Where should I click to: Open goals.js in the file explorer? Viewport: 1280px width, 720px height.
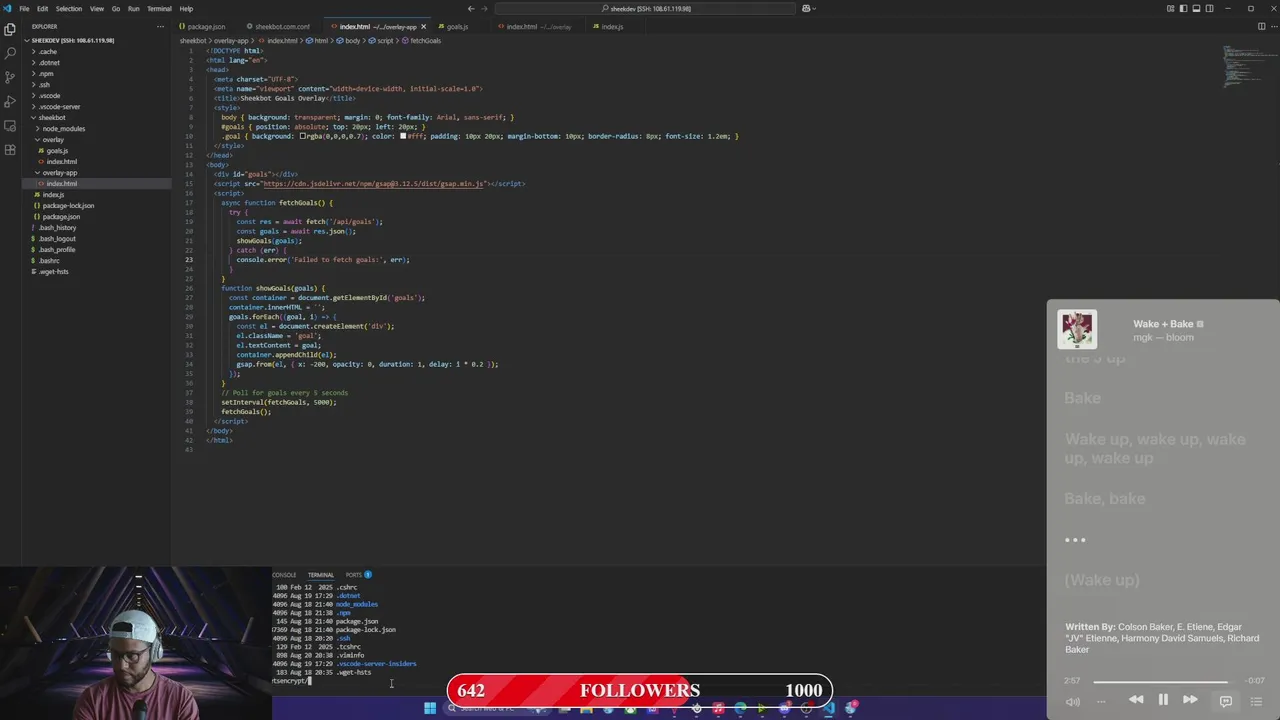coord(57,150)
